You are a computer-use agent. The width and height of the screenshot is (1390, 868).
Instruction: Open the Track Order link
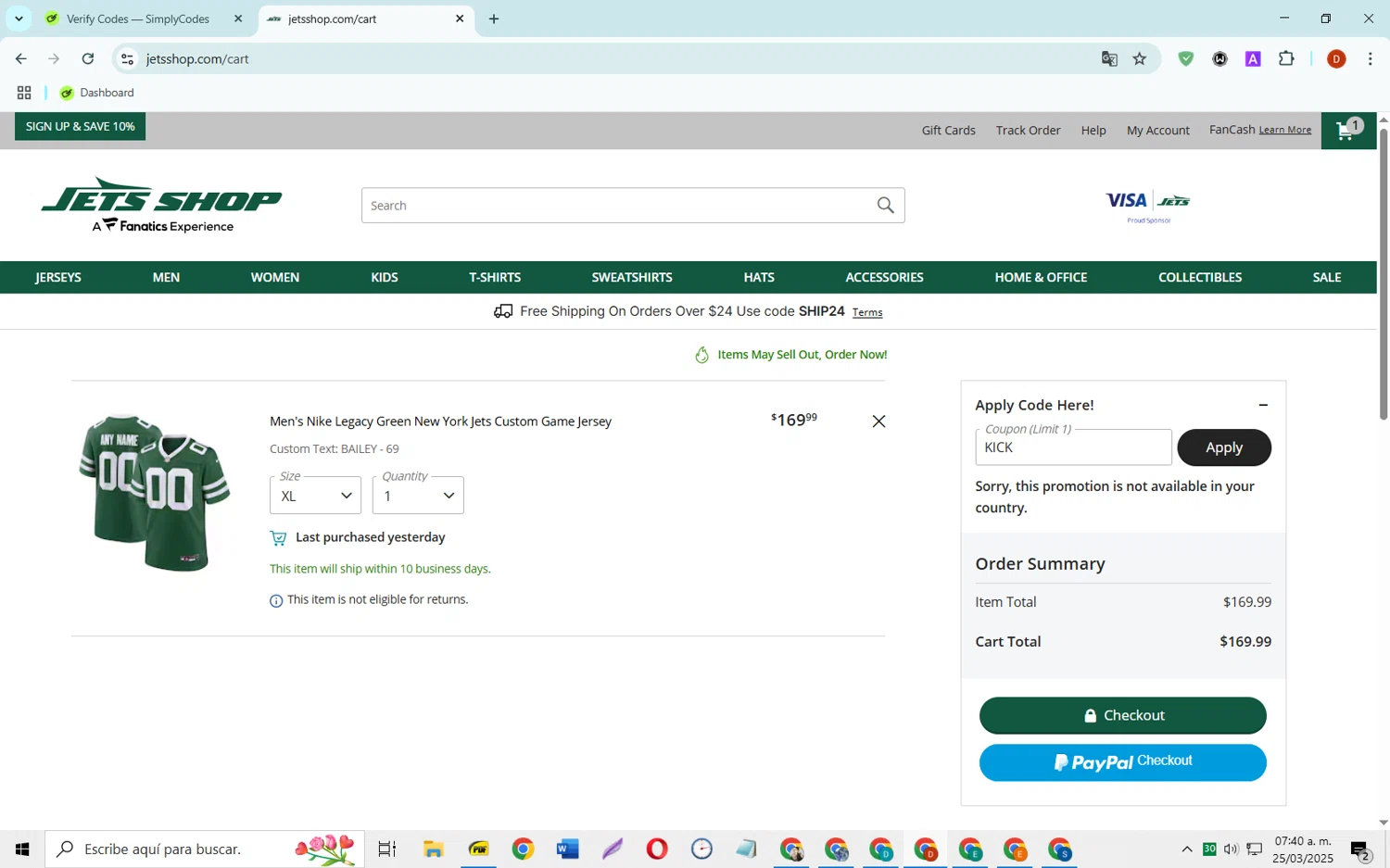[x=1028, y=131]
